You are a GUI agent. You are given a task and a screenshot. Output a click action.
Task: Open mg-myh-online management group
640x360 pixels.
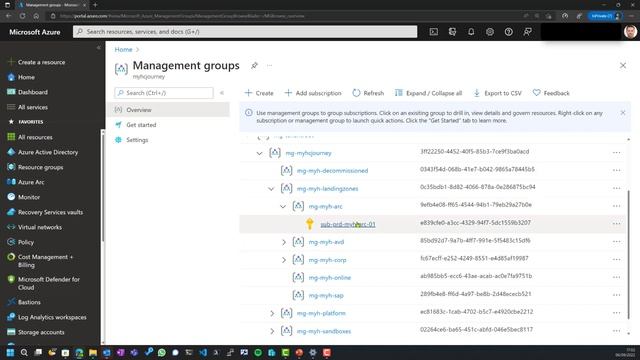pyautogui.click(x=330, y=278)
